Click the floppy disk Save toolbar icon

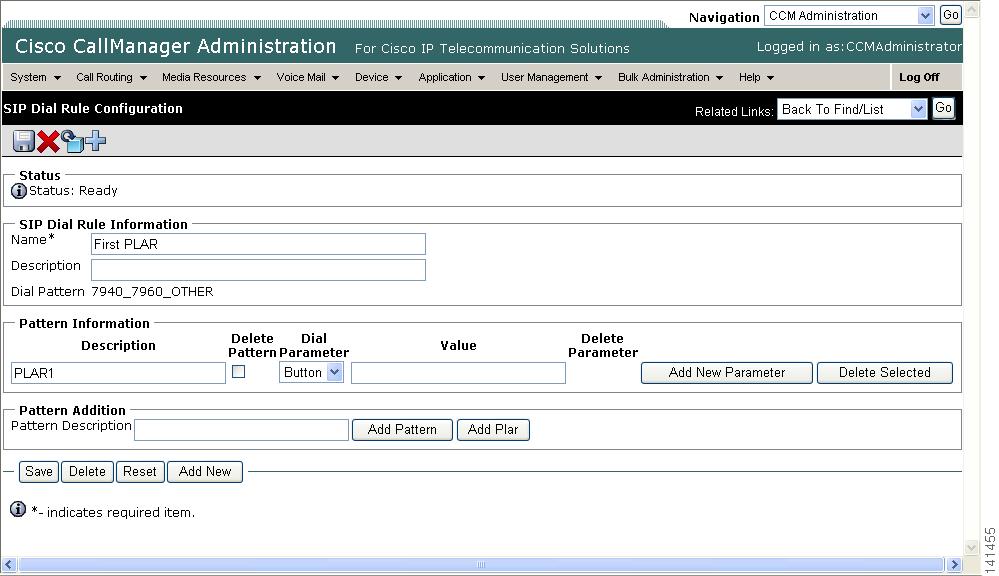tap(24, 141)
